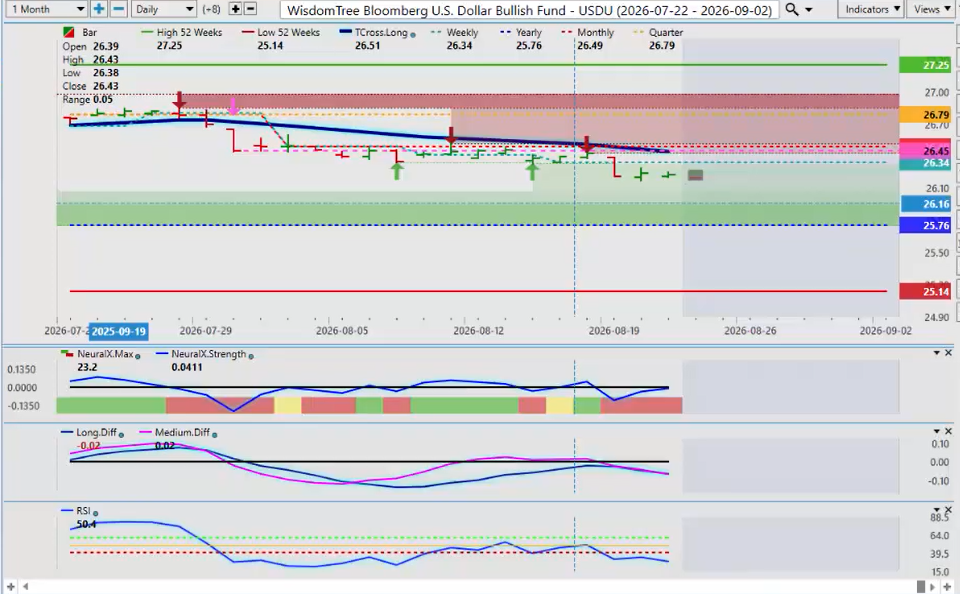The image size is (960, 594).
Task: Click the magnifying glass search icon
Action: 792,9
